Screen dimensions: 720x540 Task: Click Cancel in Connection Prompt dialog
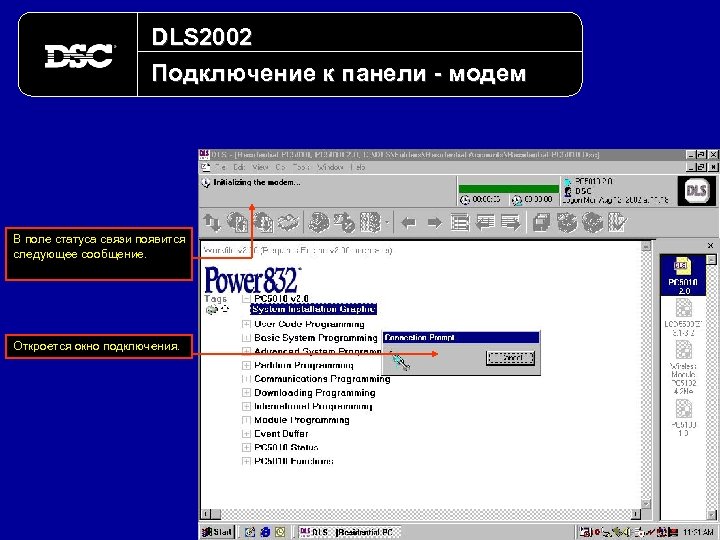click(510, 358)
